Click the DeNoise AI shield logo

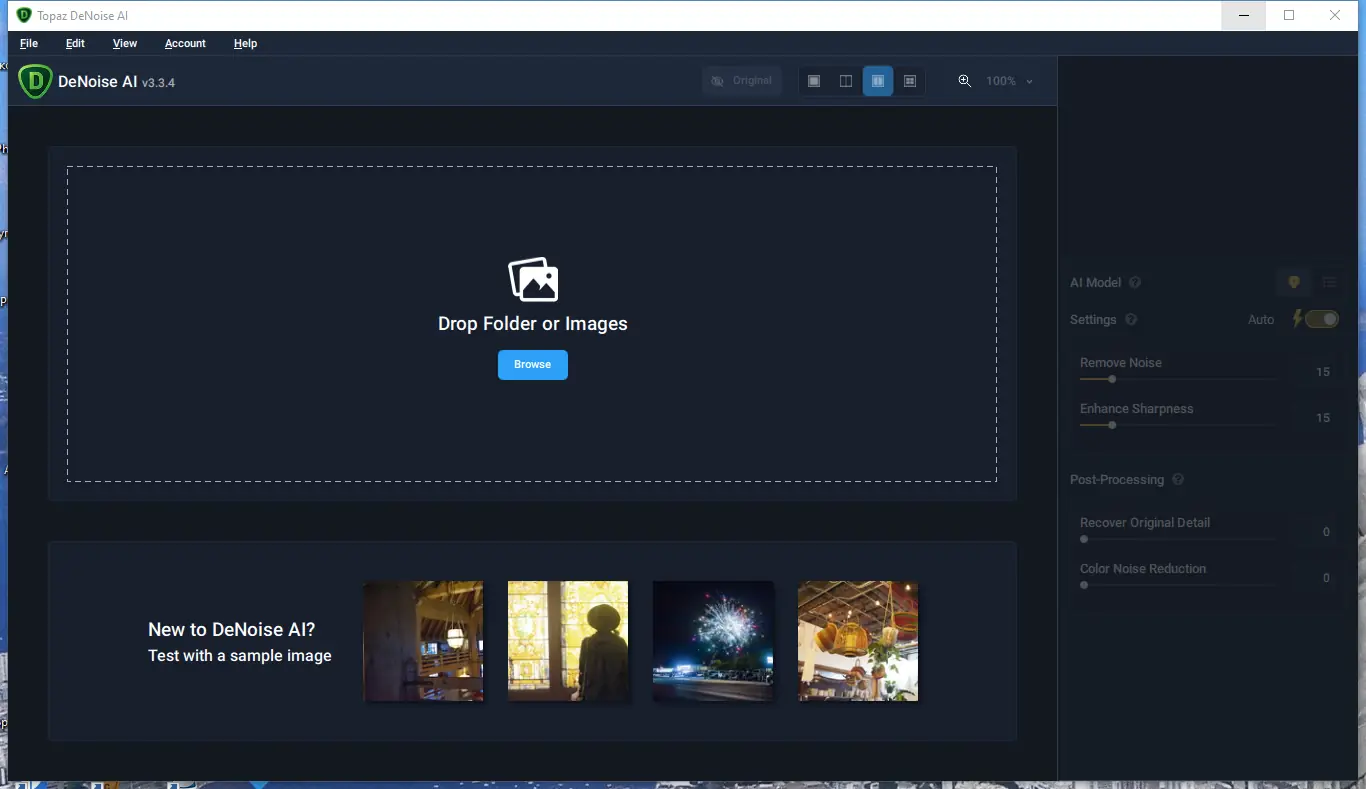[35, 81]
